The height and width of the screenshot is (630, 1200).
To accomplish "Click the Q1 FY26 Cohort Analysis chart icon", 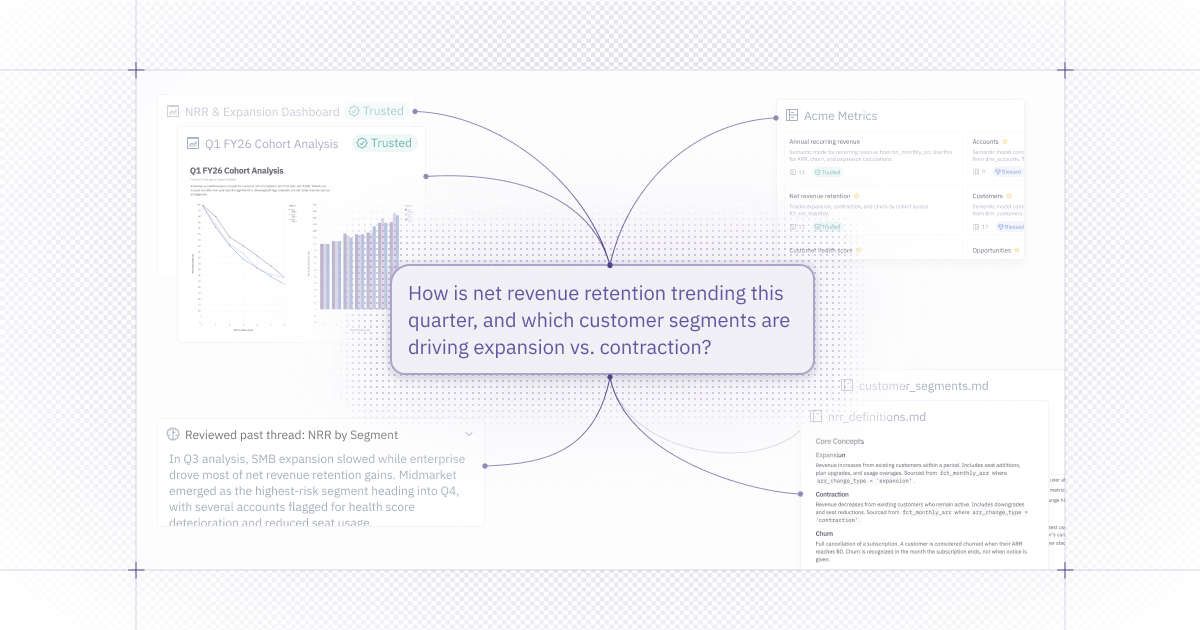I will click(193, 144).
